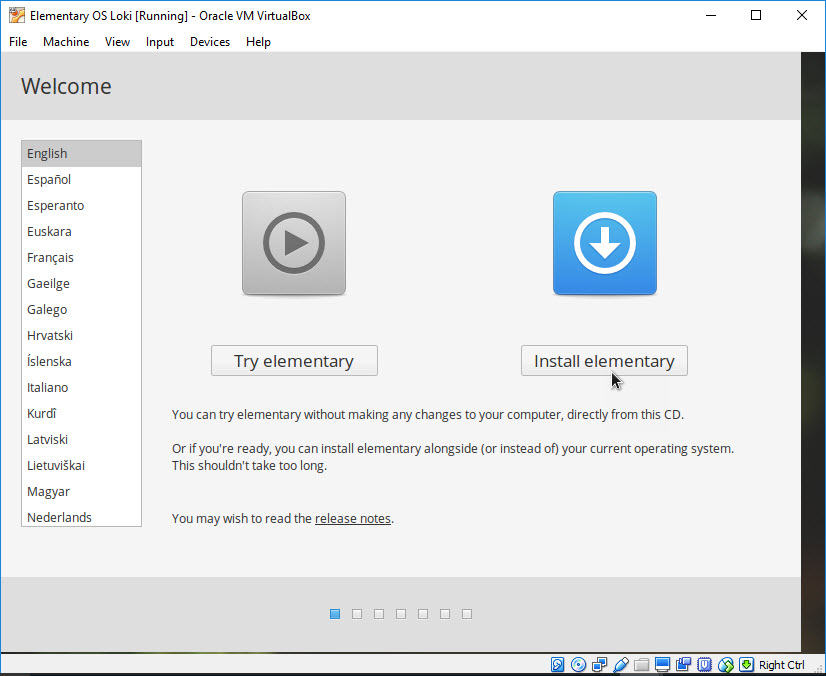Open the Help menu
The width and height of the screenshot is (826, 676).
[258, 42]
